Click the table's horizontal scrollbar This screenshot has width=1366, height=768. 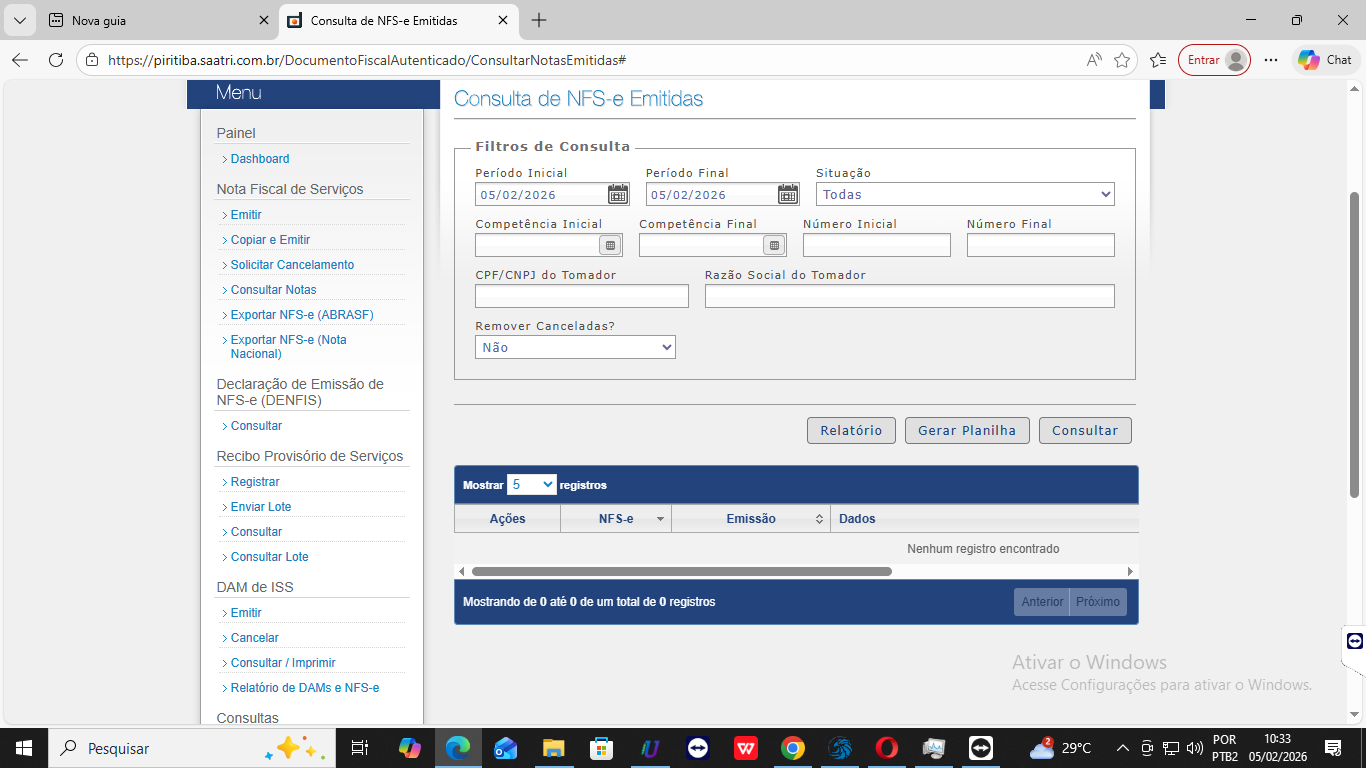coord(681,572)
